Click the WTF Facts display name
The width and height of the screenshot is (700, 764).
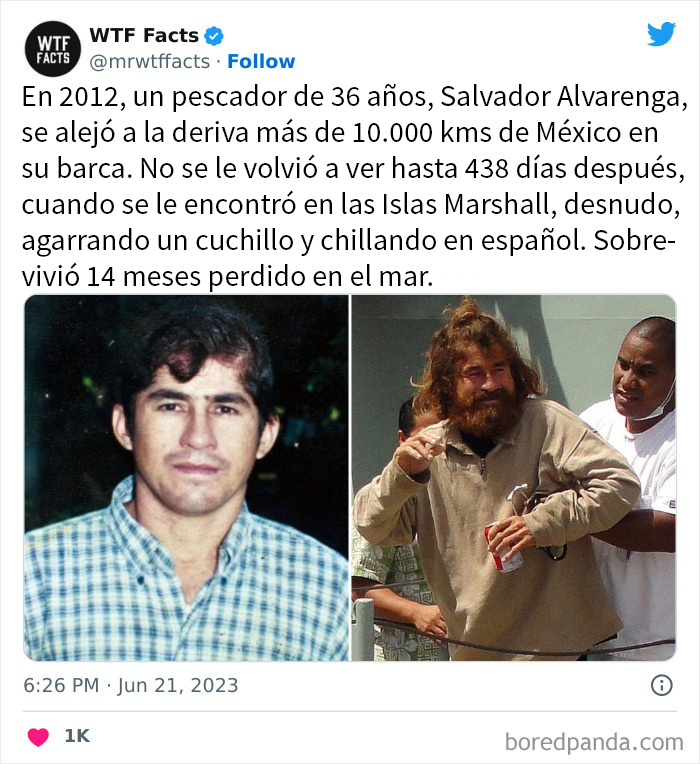[144, 36]
